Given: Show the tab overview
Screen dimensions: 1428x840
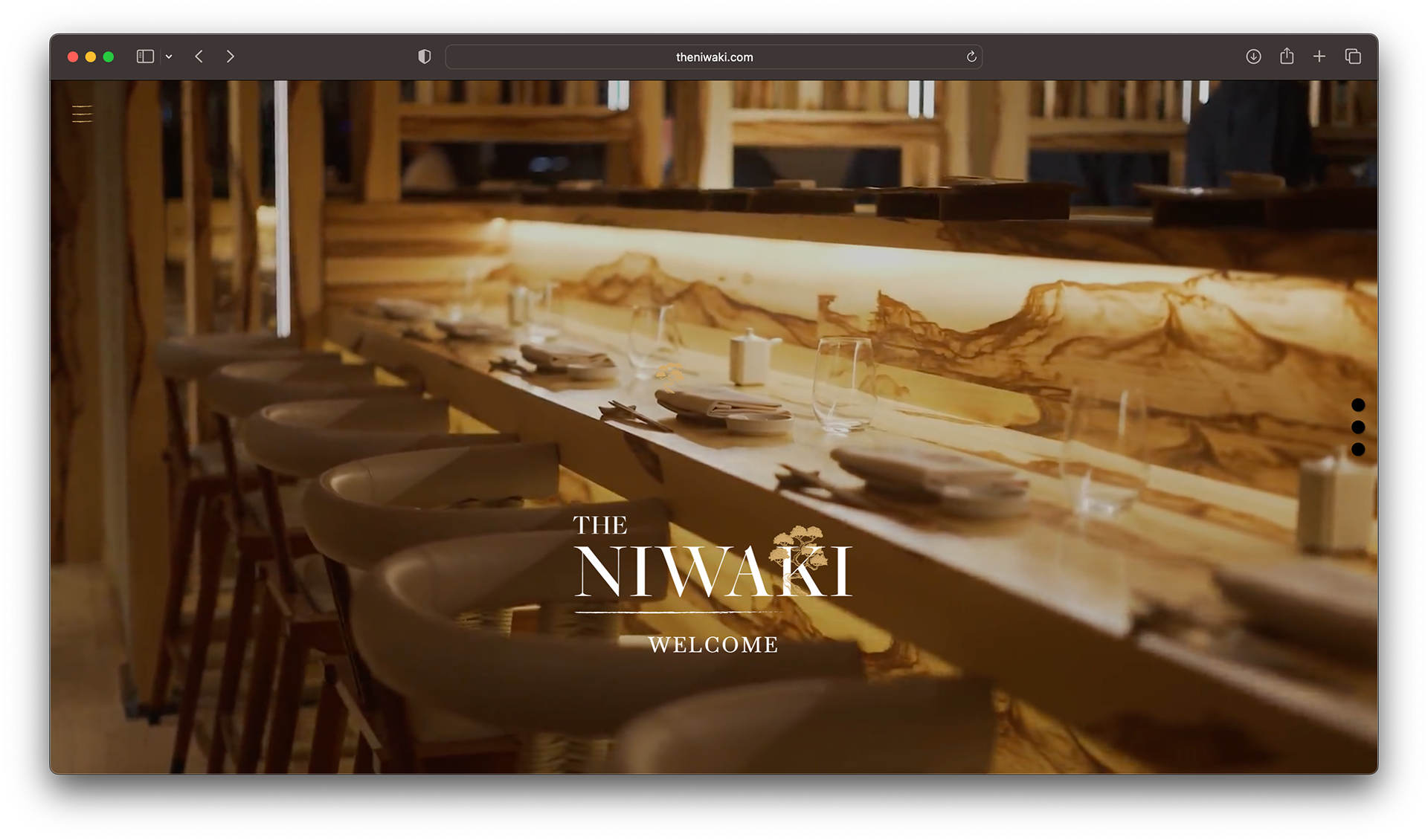Looking at the screenshot, I should point(1353,56).
